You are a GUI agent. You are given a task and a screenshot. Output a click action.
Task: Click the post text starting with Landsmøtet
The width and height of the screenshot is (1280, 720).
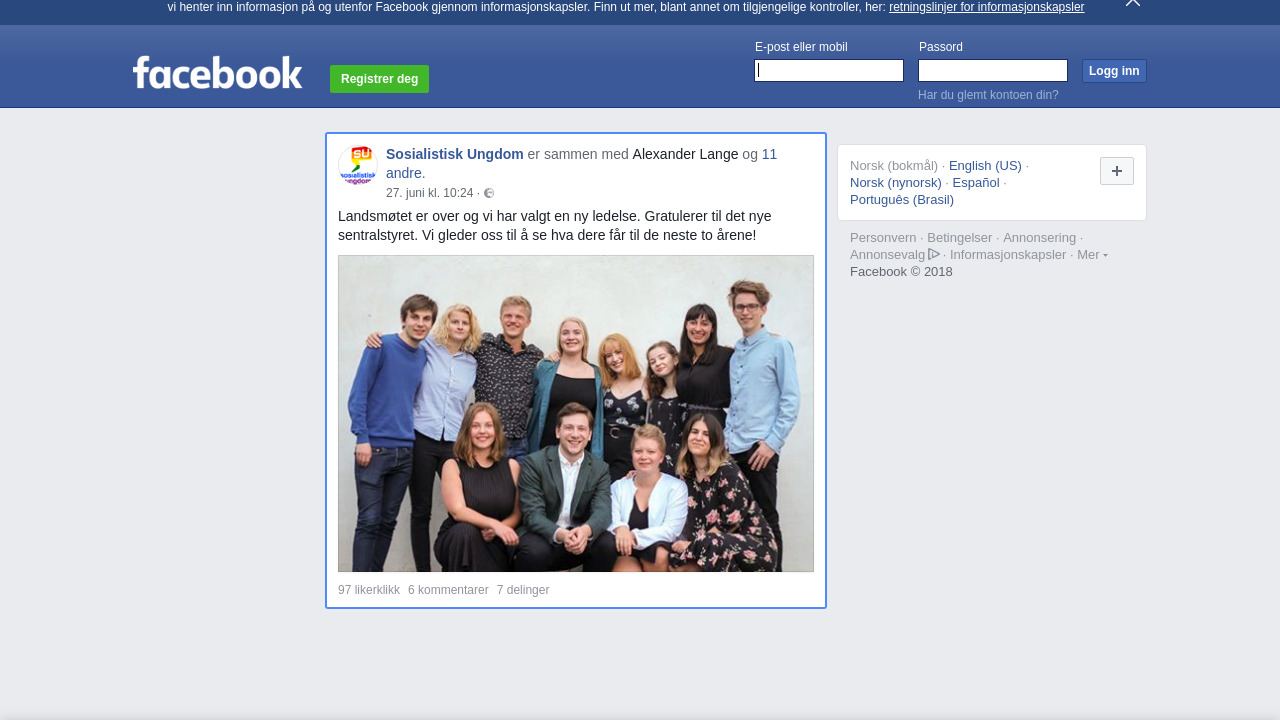(555, 226)
